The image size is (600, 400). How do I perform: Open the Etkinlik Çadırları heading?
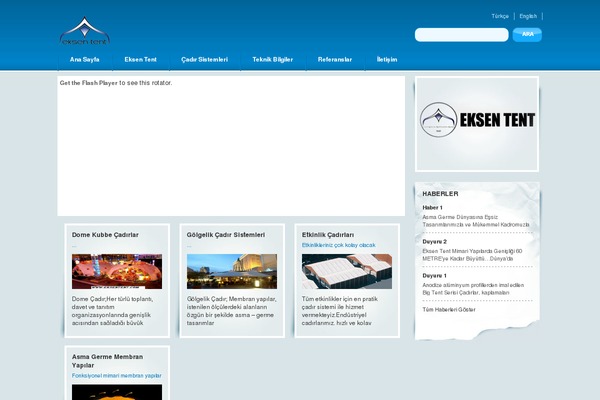(328, 235)
